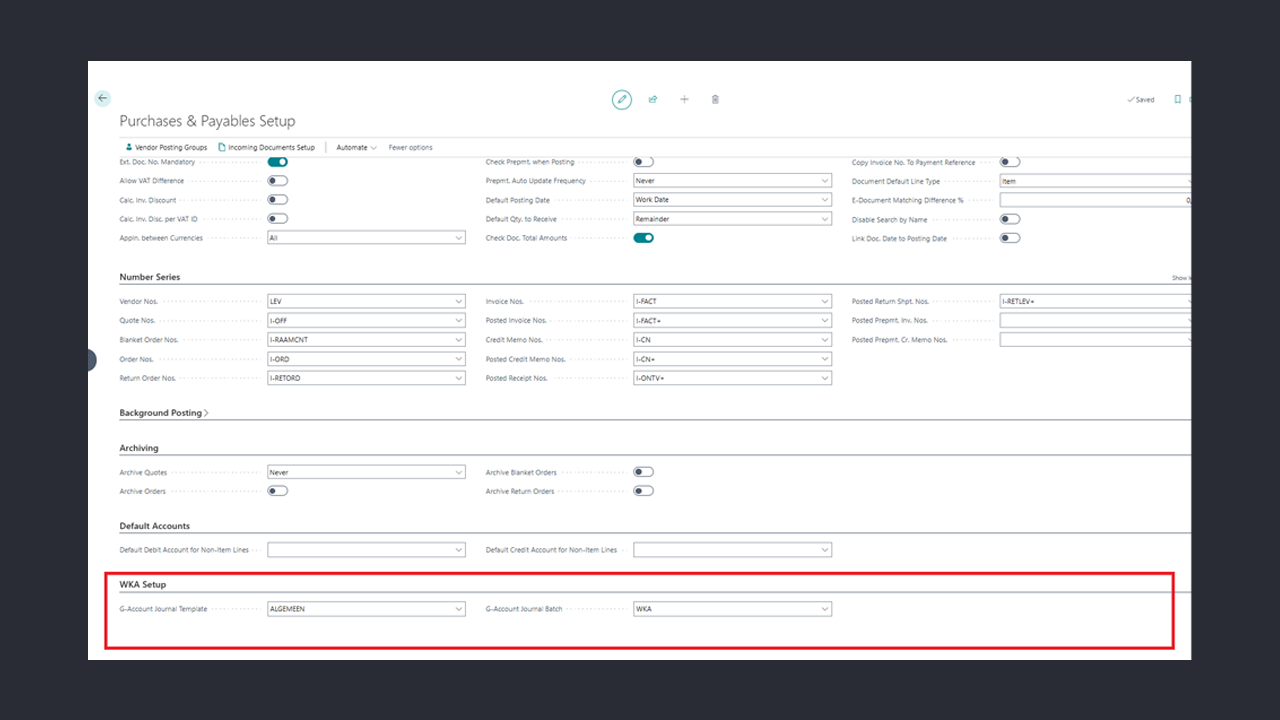
Task: Click the pencil edit icon
Action: pos(622,100)
